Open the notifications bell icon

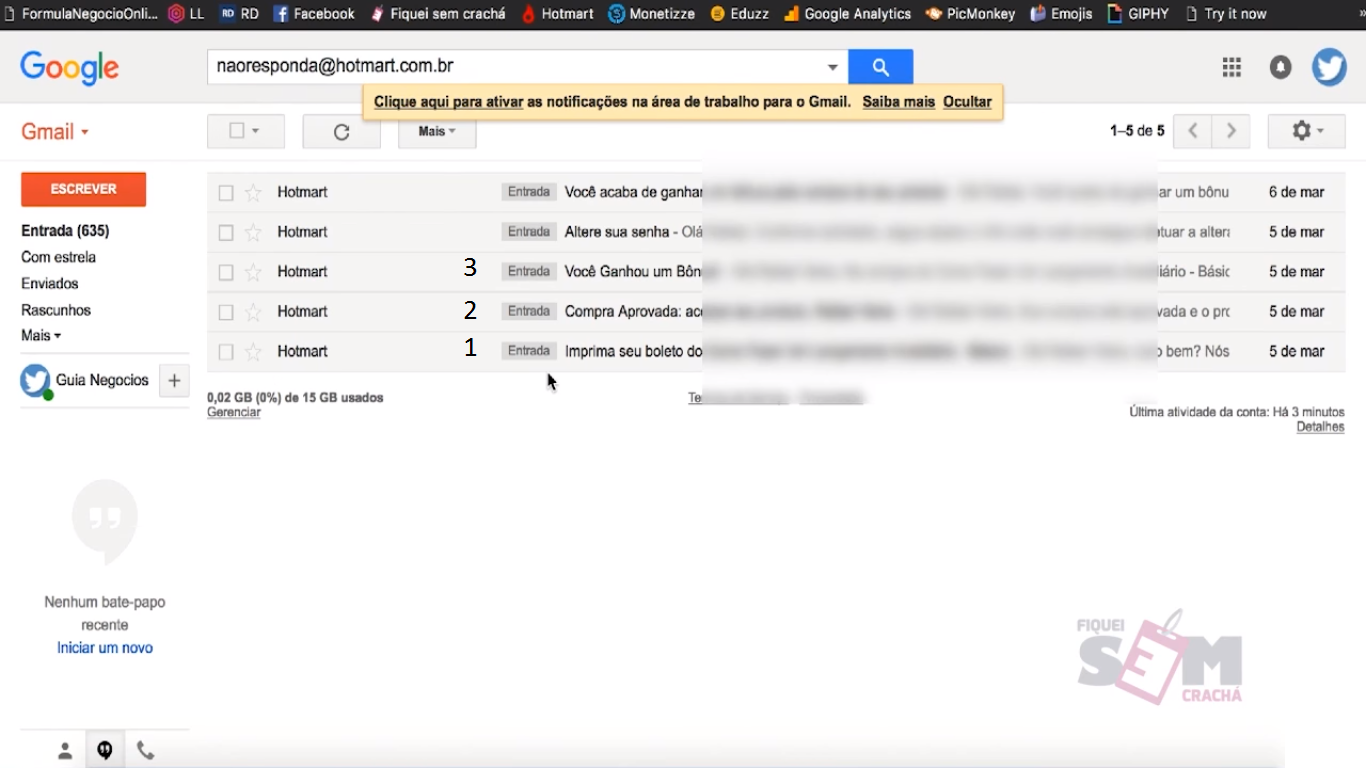tap(1280, 67)
